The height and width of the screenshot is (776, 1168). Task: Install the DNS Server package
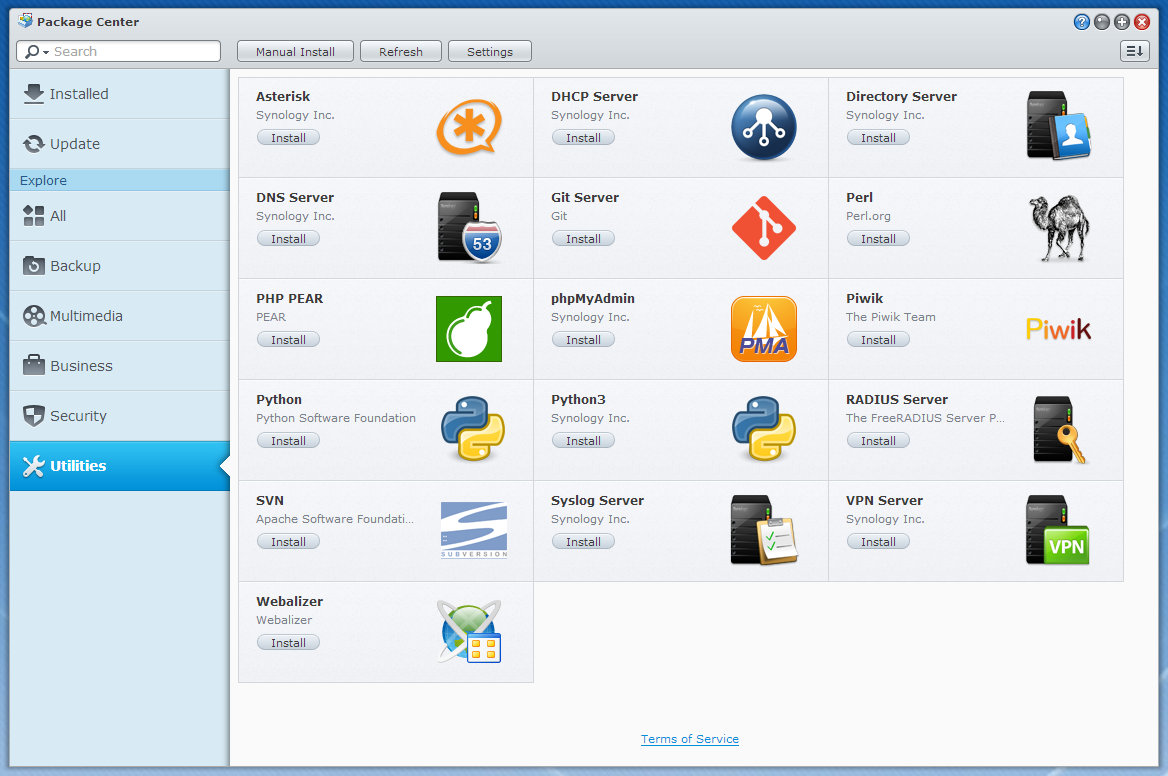click(288, 238)
